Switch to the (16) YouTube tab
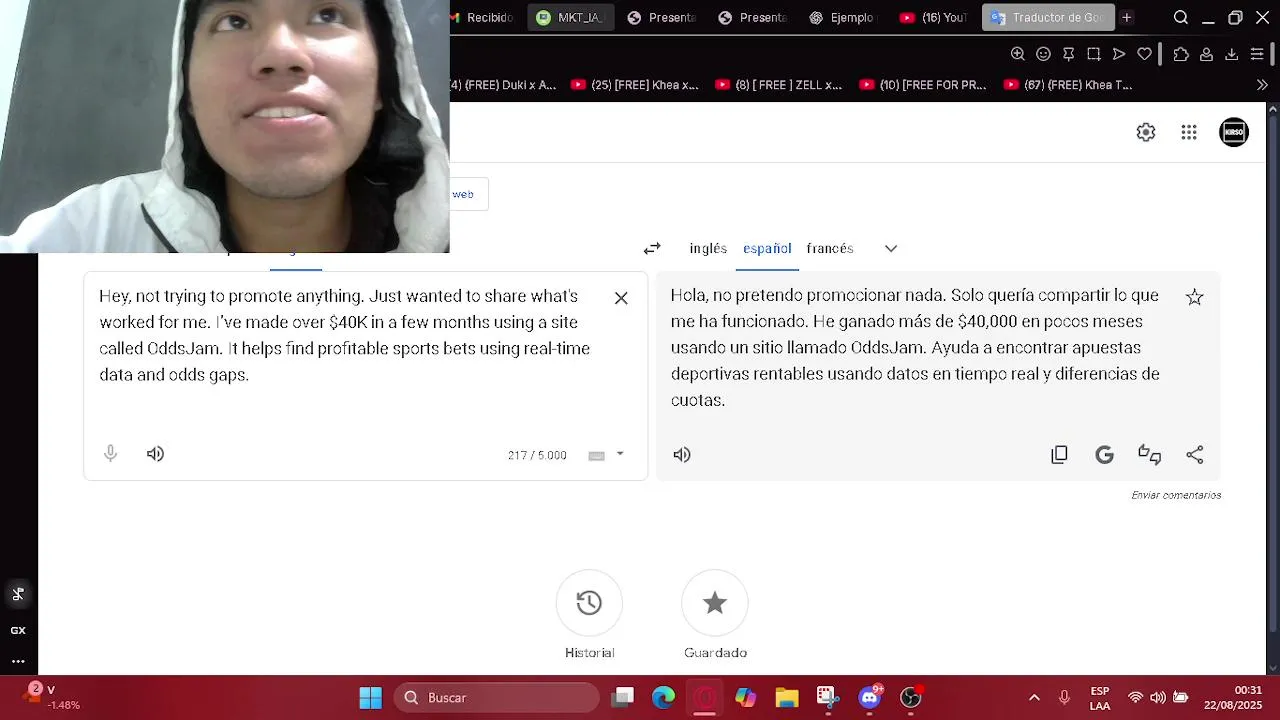Image resolution: width=1280 pixels, height=720 pixels. 933,17
